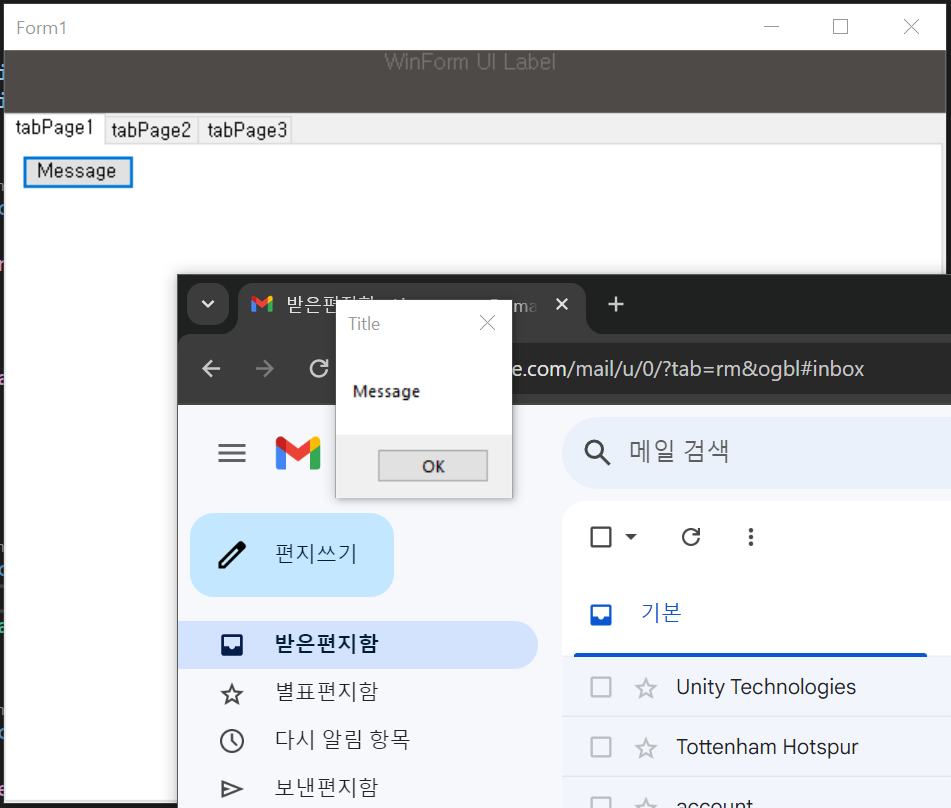Click the mail search magnifier icon
The image size is (951, 808).
[x=597, y=453]
